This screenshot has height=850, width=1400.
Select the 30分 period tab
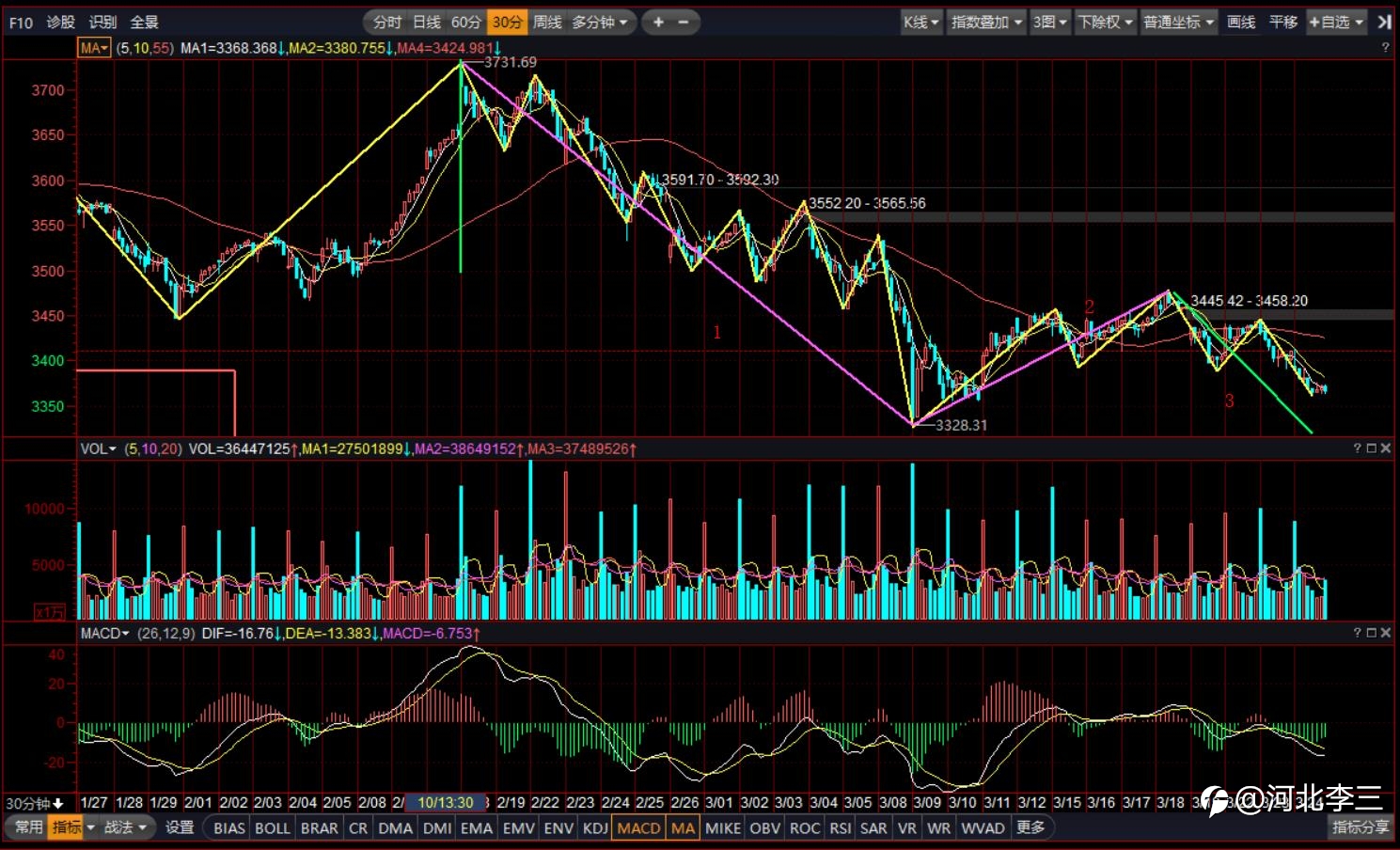coord(507,22)
